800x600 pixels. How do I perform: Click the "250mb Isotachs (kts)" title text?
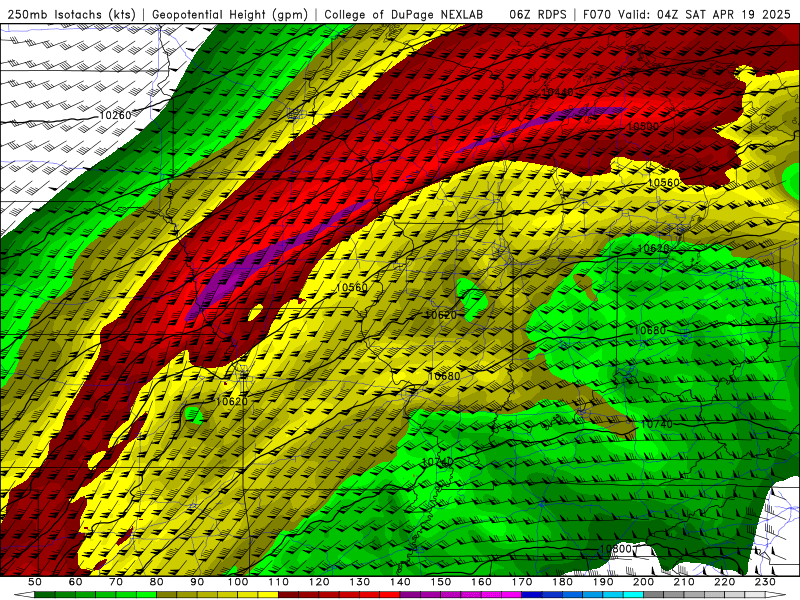click(71, 14)
